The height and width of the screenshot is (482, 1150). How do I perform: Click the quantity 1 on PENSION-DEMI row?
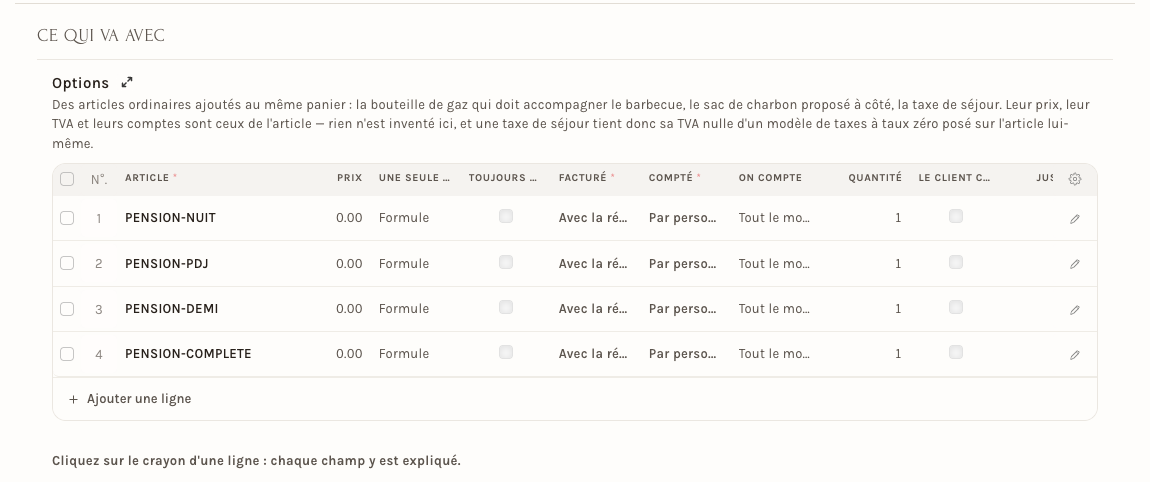click(x=898, y=309)
